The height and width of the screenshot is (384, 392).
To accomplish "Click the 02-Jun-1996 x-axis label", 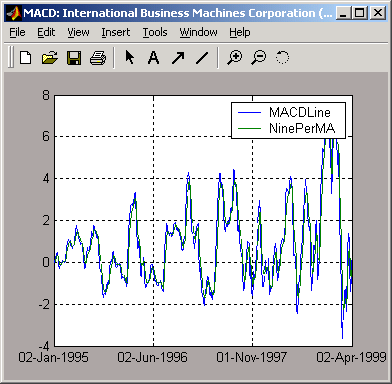I will pos(152,357).
